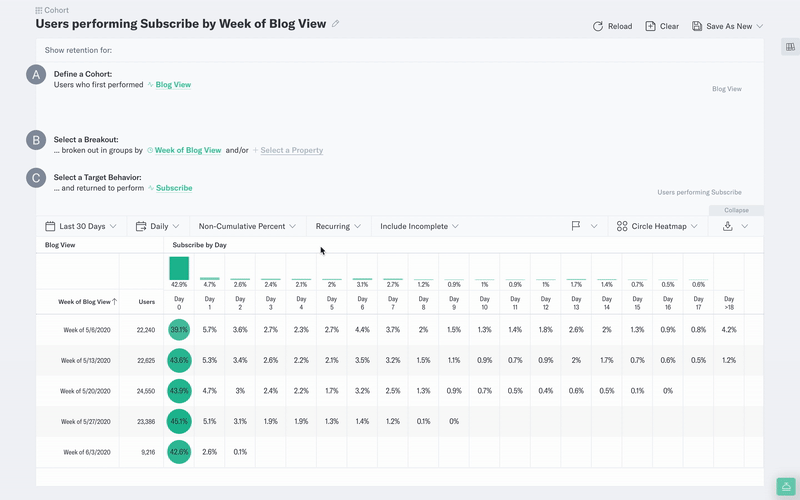800x500 pixels.
Task: Select the Week of 5/13/2020 row label
Action: click(86, 361)
